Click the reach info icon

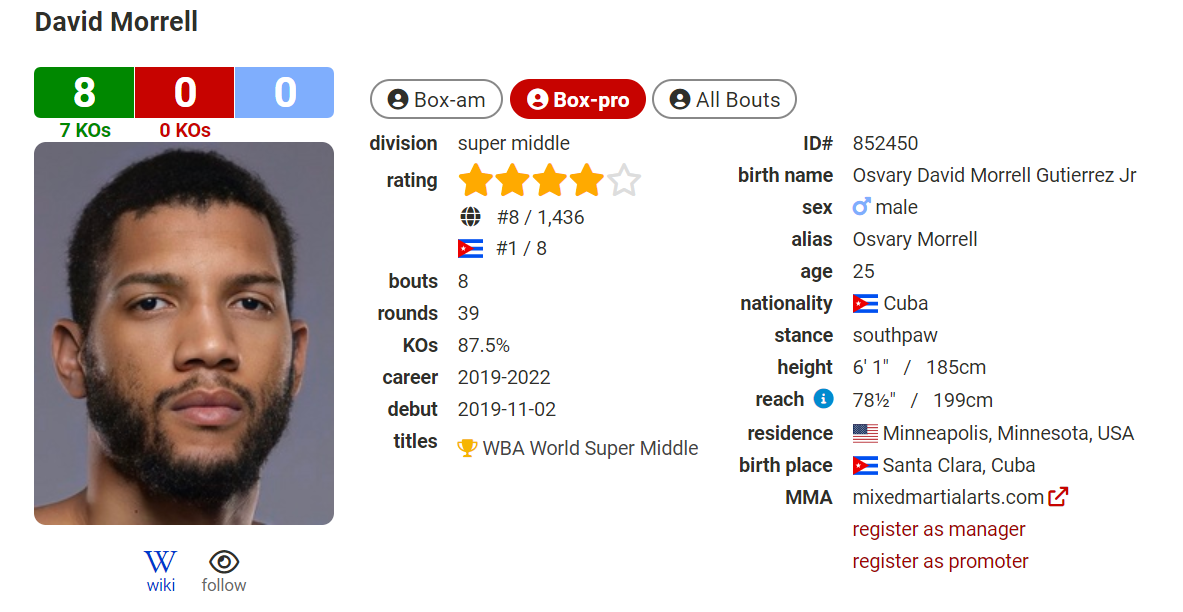pos(823,398)
